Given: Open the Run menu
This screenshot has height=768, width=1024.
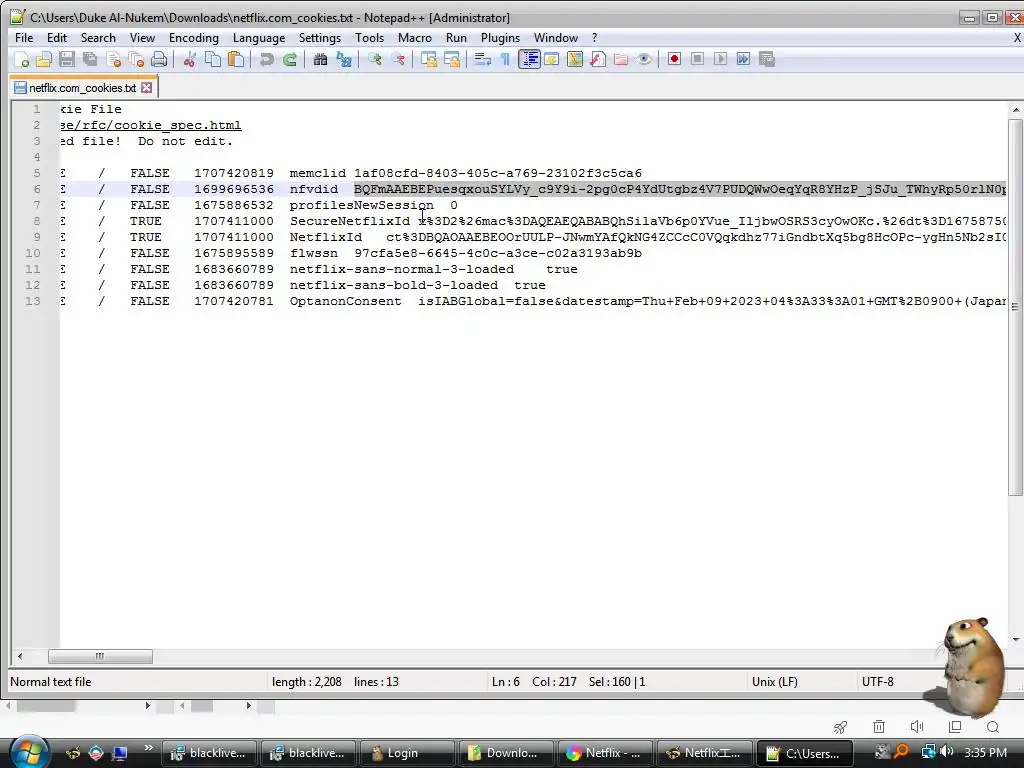Looking at the screenshot, I should pyautogui.click(x=456, y=38).
